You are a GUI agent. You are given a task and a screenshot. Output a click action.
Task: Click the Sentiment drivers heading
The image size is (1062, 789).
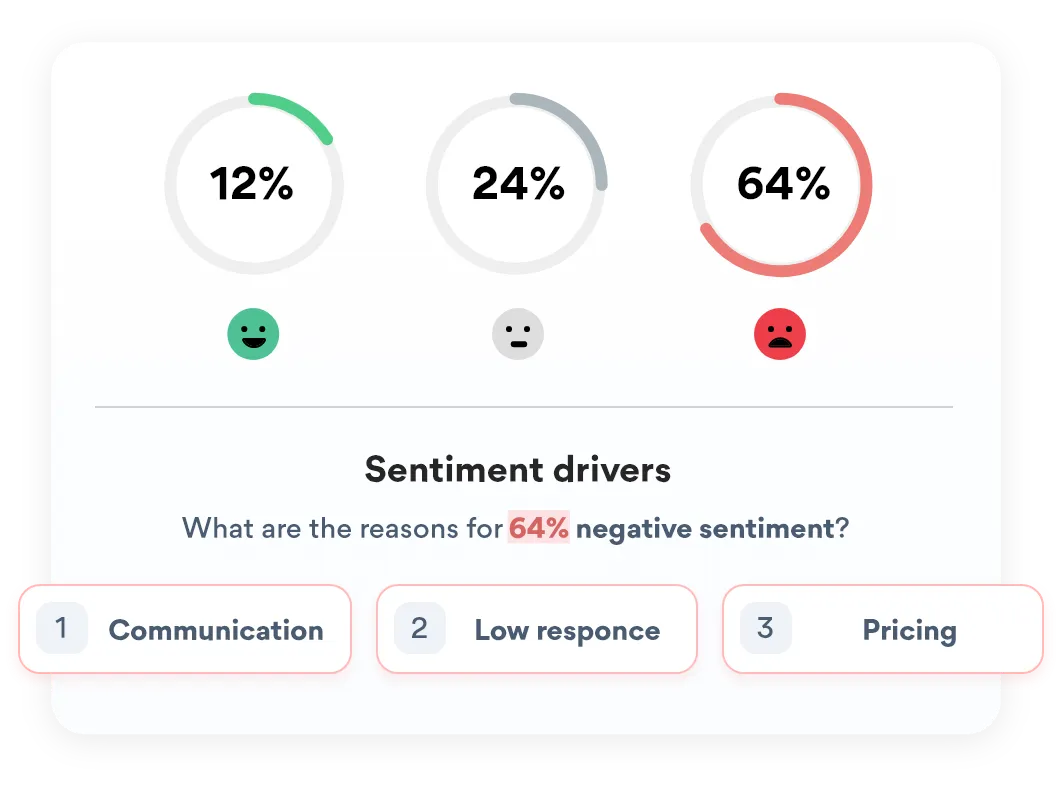coord(517,469)
